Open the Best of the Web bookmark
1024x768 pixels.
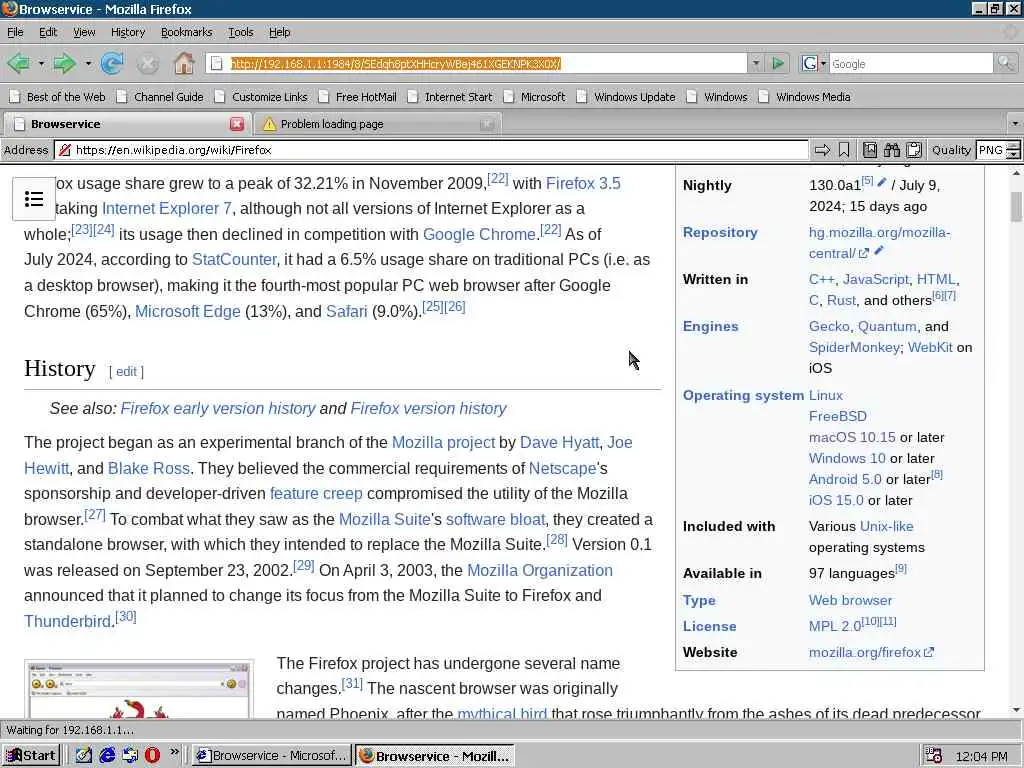[57, 97]
